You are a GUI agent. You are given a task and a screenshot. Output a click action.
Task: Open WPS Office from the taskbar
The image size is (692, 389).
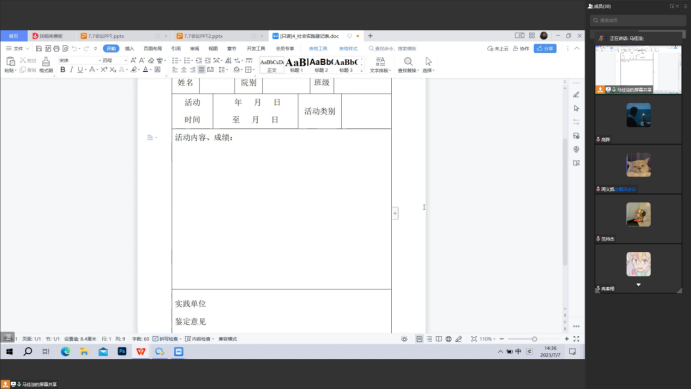[141, 351]
